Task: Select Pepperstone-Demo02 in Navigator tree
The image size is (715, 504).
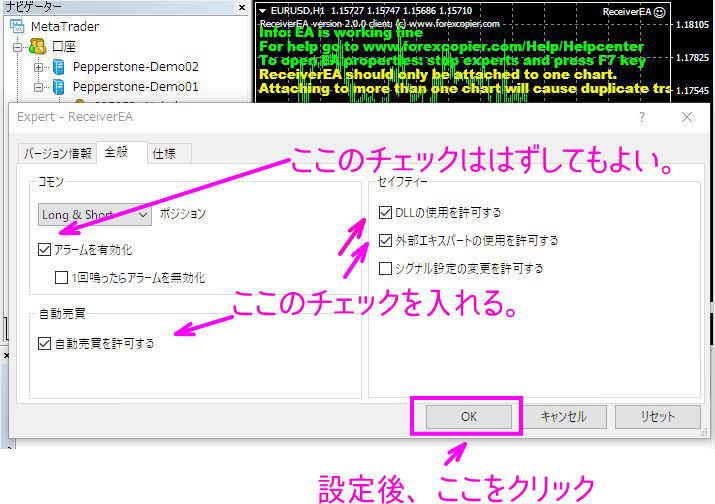Action: click(135, 67)
